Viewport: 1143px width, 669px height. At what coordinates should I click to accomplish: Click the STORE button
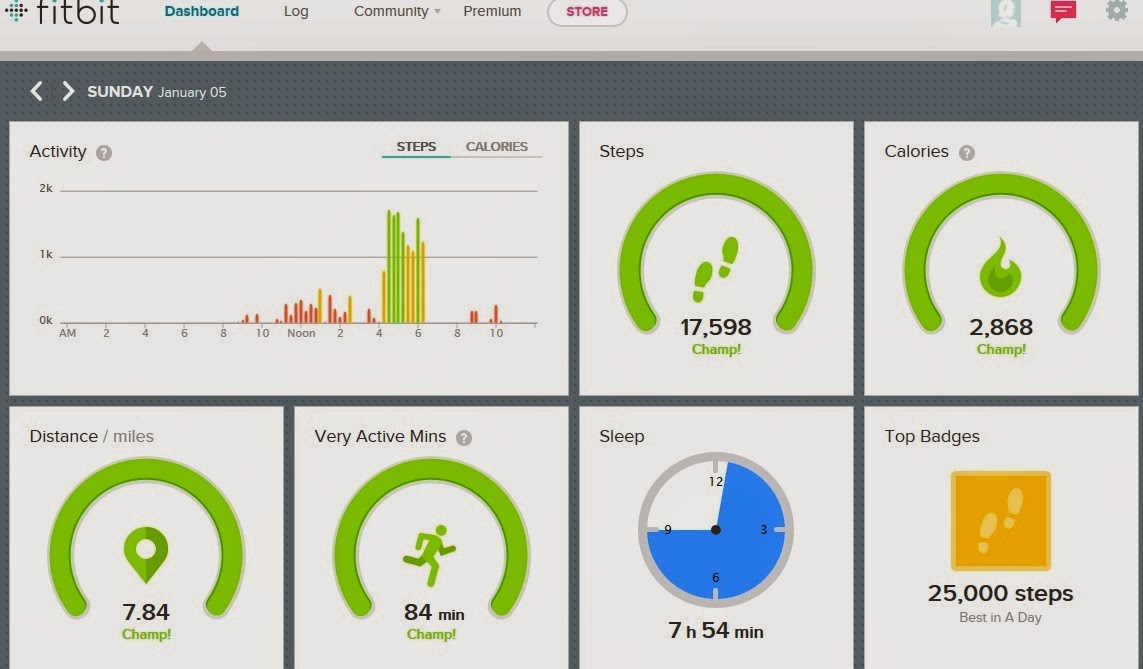[587, 12]
